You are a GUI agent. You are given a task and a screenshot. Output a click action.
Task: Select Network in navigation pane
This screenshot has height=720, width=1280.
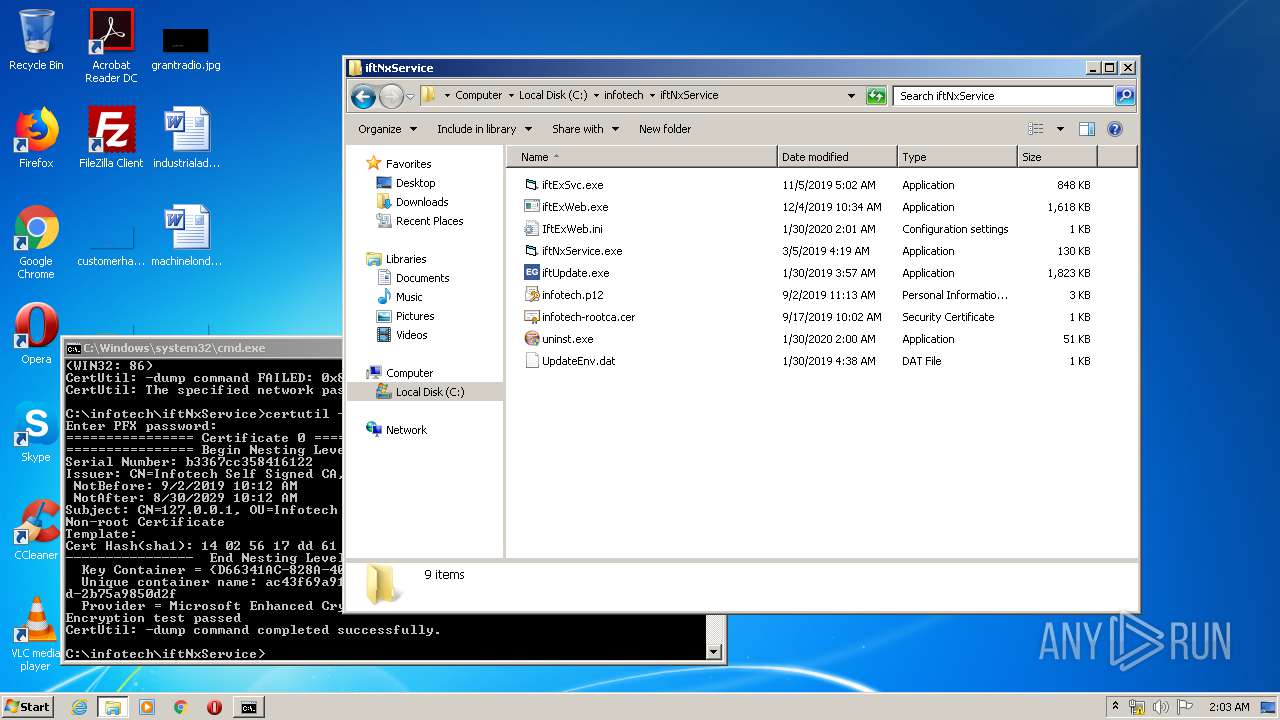[406, 430]
